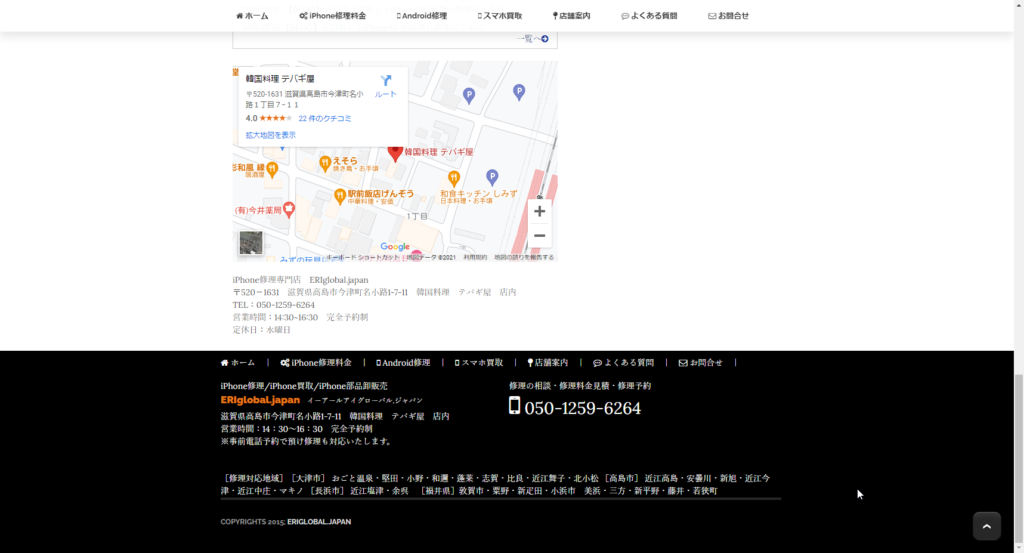1024x553 pixels.
Task: Click the えそら restaurant marker on the map
Action: (x=325, y=163)
